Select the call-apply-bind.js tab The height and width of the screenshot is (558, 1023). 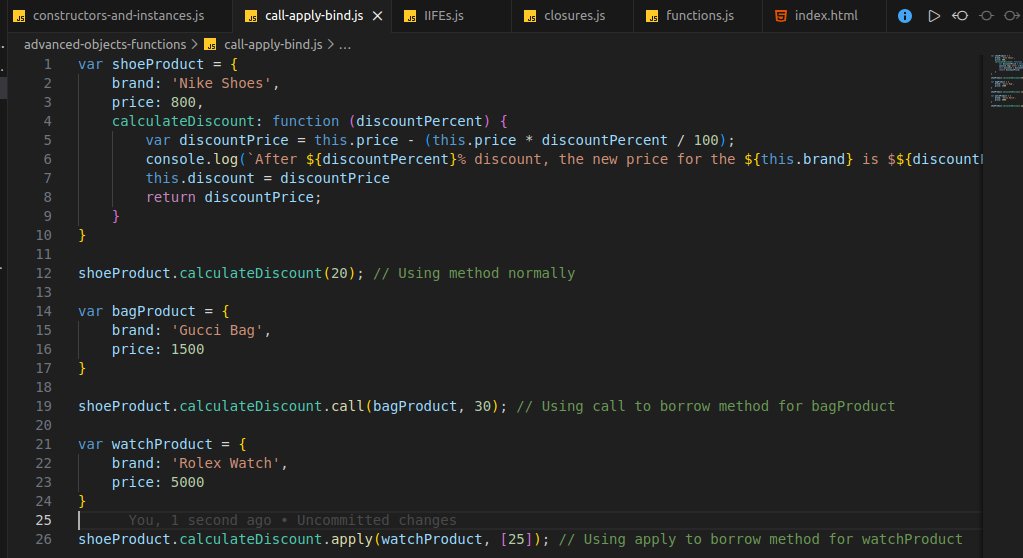pos(314,16)
